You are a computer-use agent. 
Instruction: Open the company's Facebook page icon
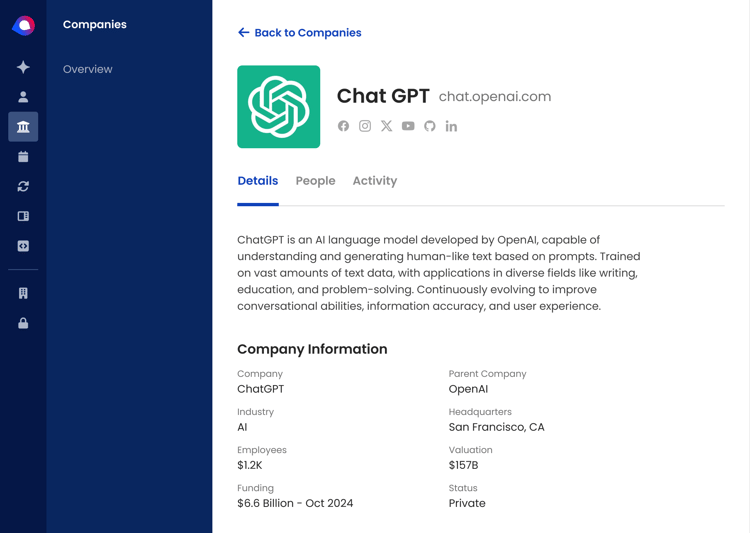(343, 126)
